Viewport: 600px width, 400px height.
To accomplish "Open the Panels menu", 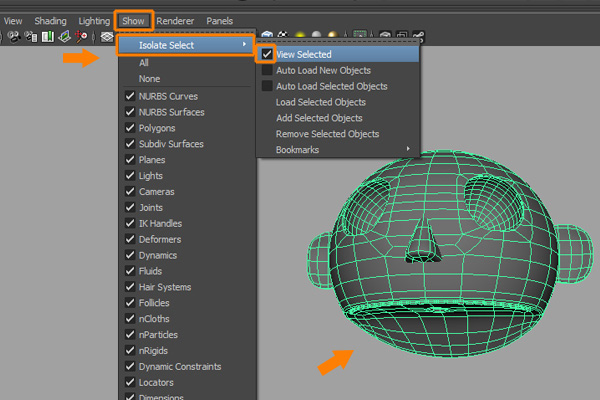I will (219, 20).
